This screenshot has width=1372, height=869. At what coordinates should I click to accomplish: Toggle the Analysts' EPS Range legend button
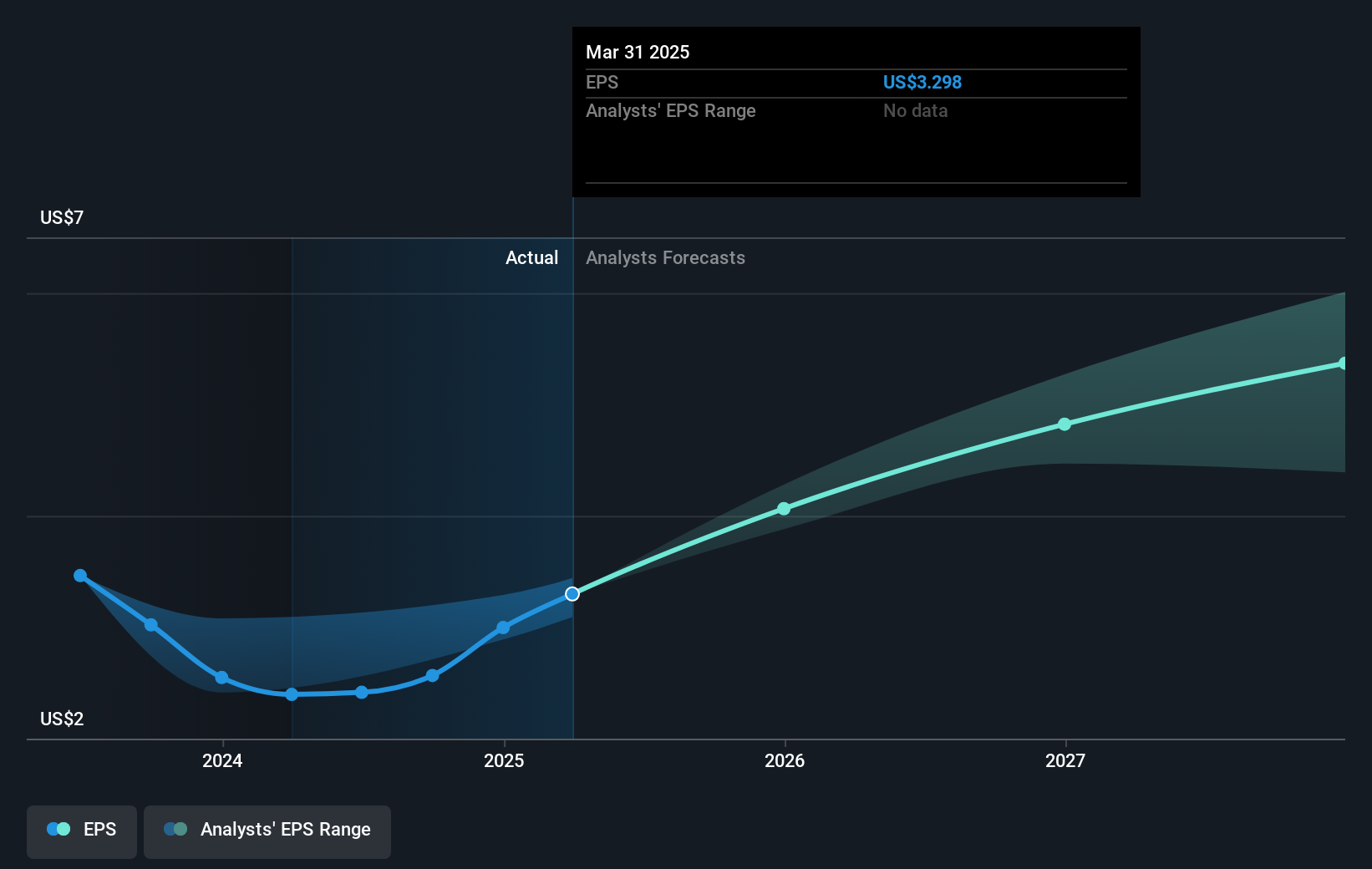click(267, 831)
